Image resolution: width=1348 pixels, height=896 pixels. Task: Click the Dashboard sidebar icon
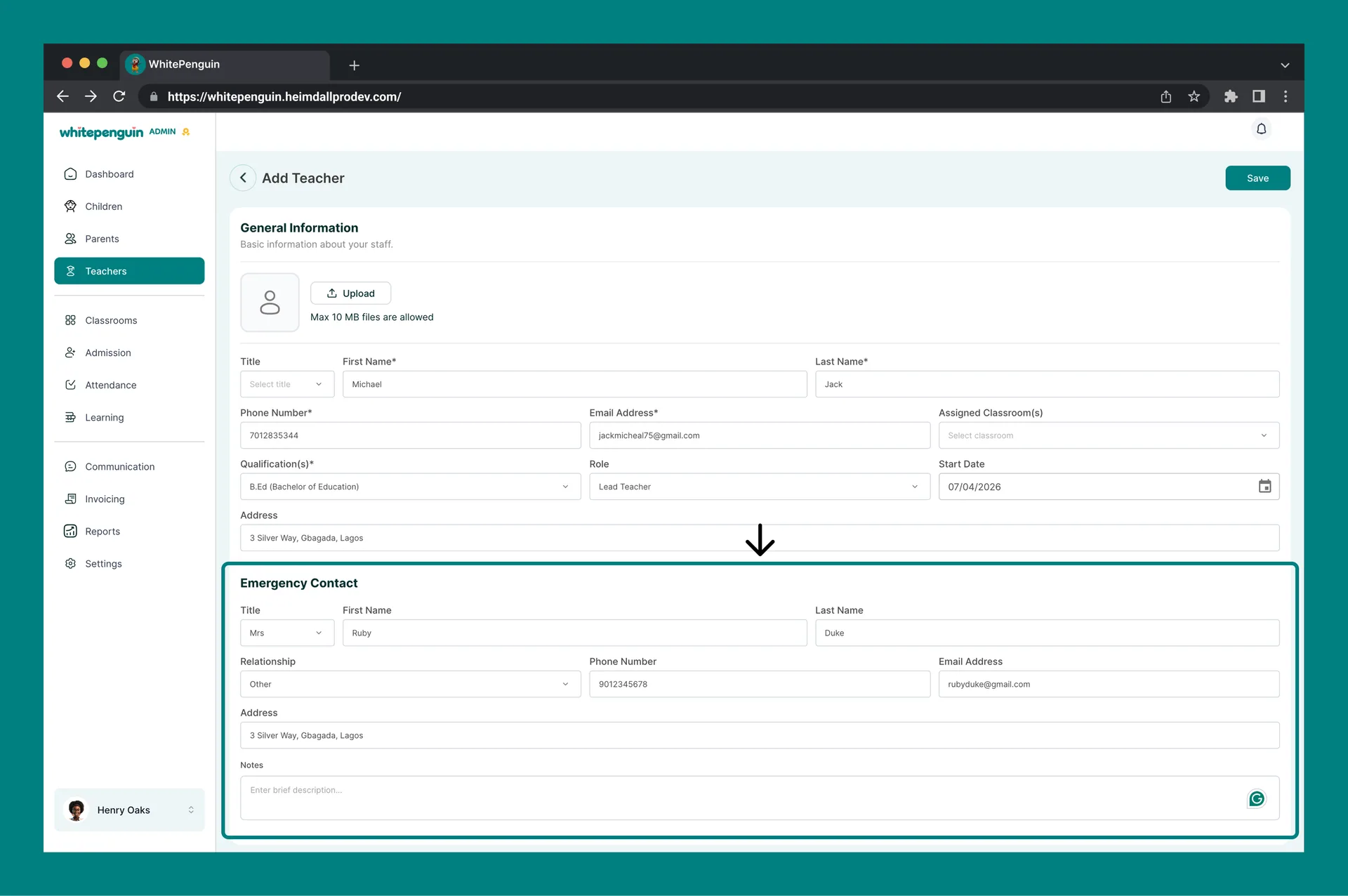70,174
